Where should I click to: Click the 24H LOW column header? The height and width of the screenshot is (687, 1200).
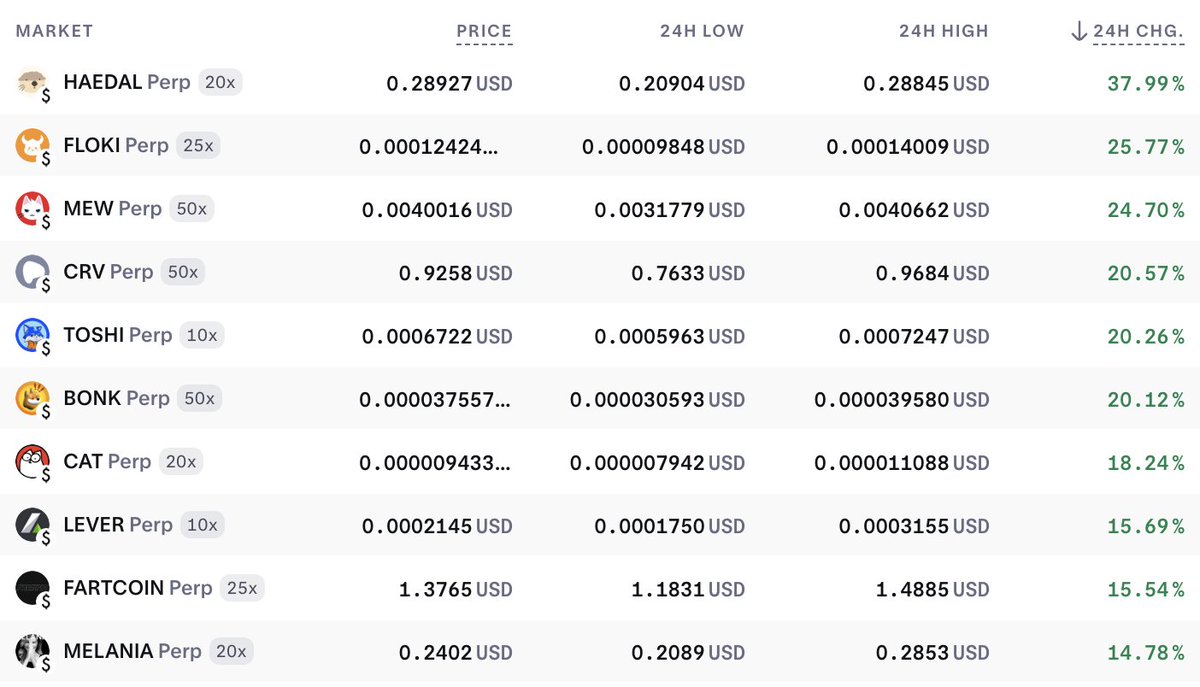pos(702,31)
